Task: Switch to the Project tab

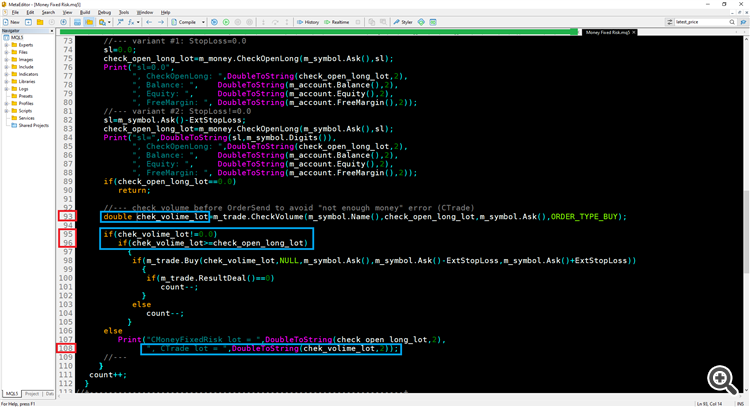Action: tap(32, 394)
